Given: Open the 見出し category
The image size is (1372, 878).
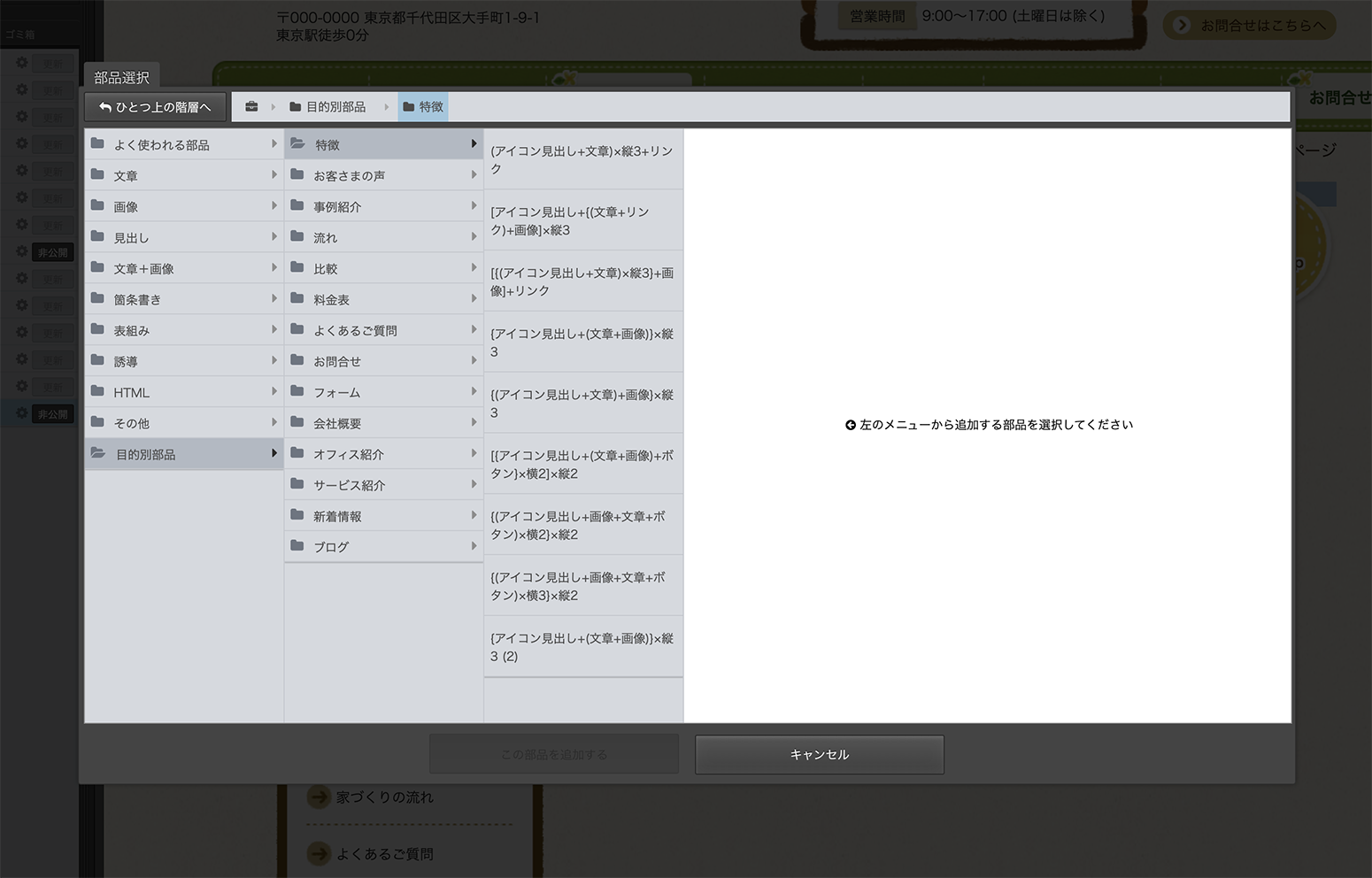Looking at the screenshot, I should click(131, 237).
